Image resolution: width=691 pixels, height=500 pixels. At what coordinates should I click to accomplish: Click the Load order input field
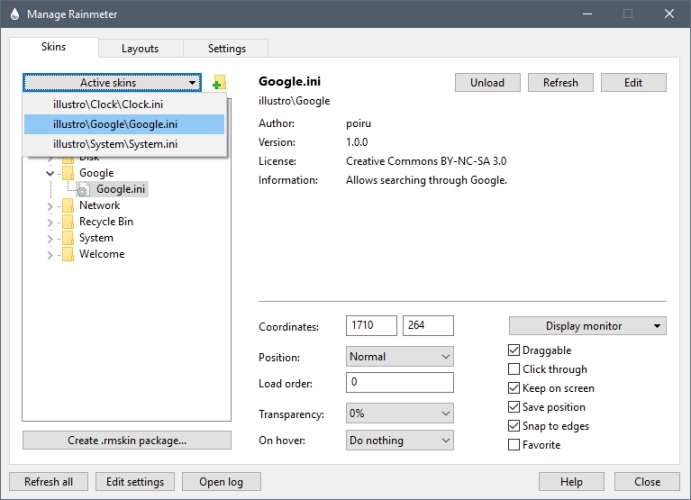click(400, 382)
